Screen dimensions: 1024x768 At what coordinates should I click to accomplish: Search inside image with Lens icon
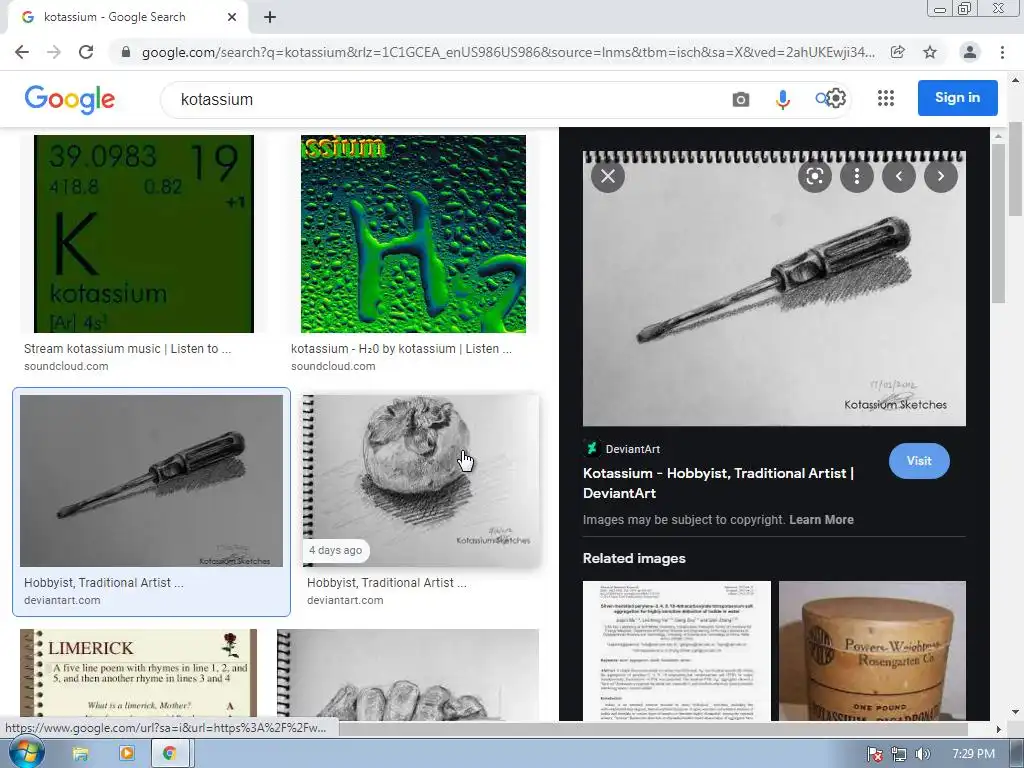click(814, 176)
